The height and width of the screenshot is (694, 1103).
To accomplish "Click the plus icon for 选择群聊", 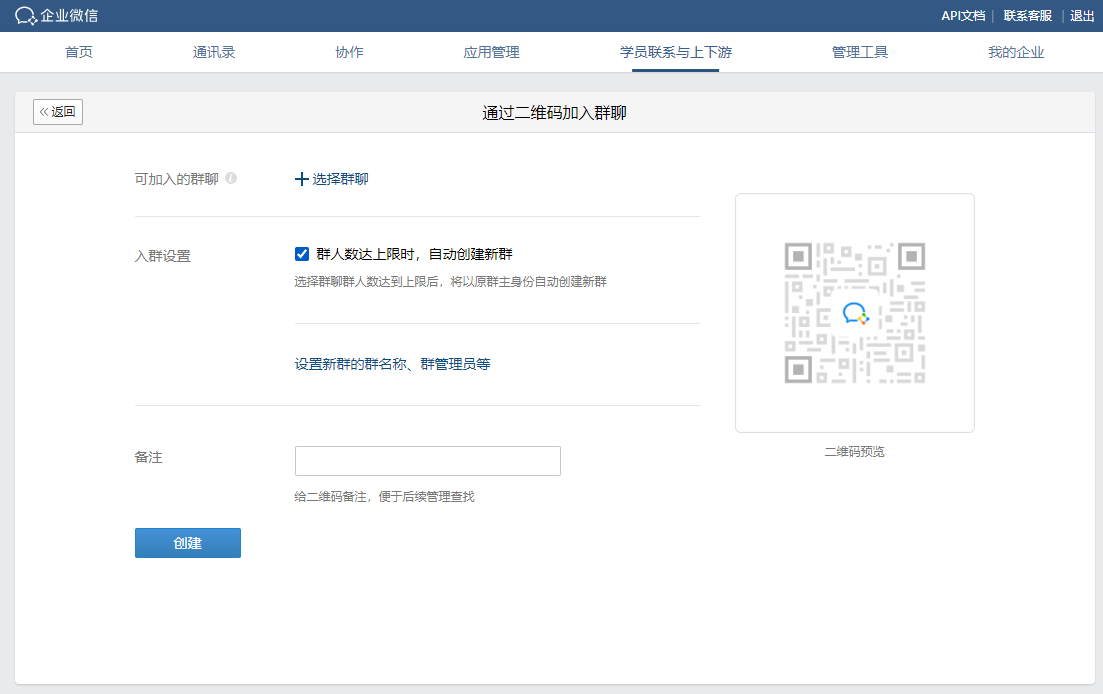I will click(301, 179).
